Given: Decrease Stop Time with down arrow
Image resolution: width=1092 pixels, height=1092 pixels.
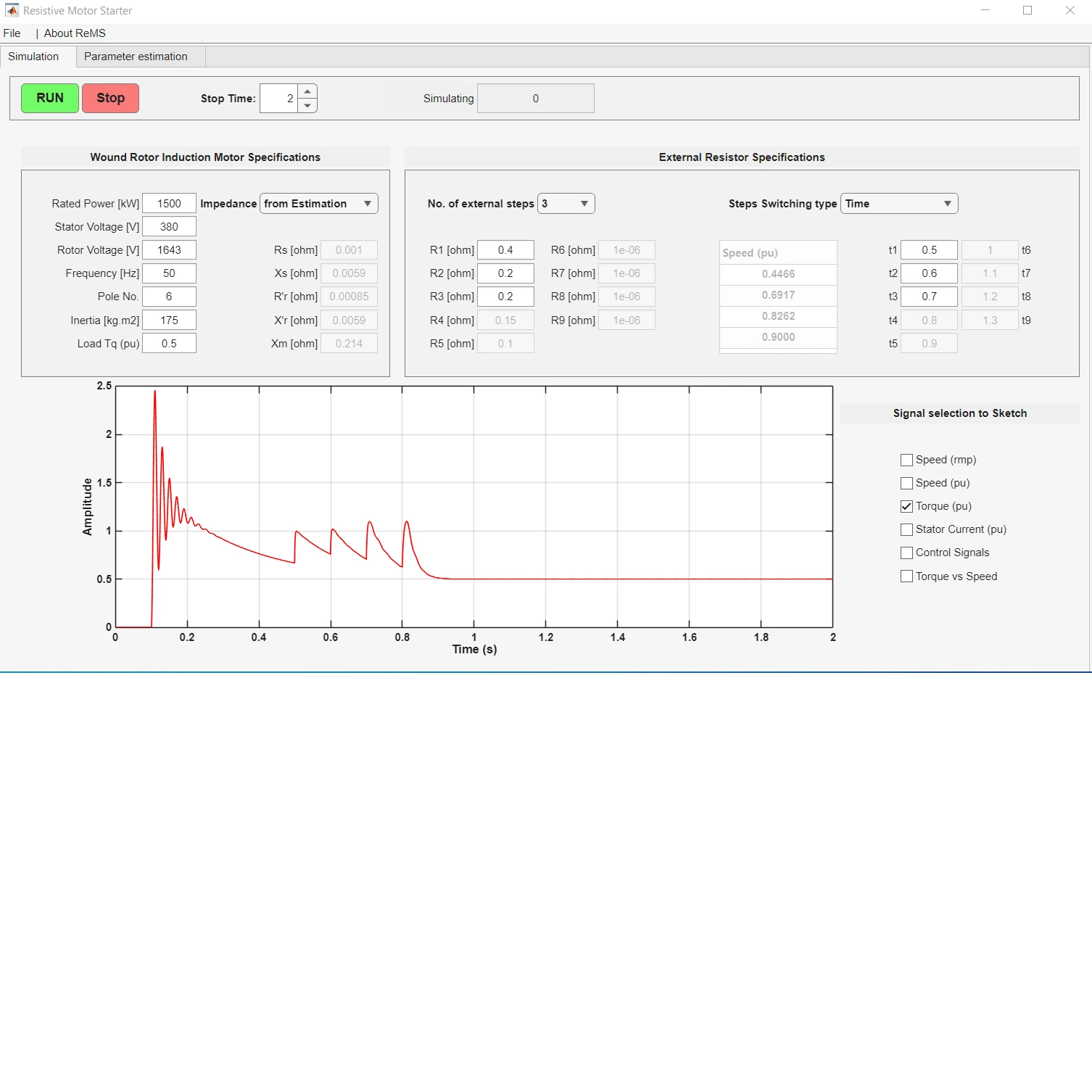Looking at the screenshot, I should pyautogui.click(x=308, y=106).
